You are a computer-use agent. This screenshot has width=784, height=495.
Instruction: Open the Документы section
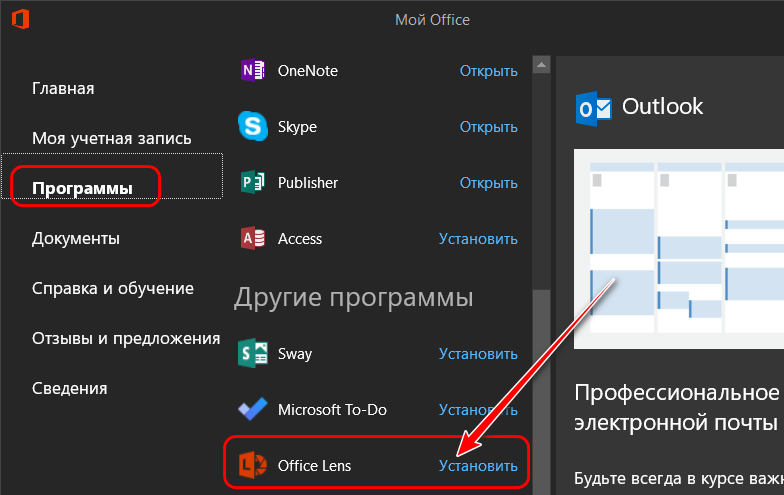pyautogui.click(x=76, y=238)
